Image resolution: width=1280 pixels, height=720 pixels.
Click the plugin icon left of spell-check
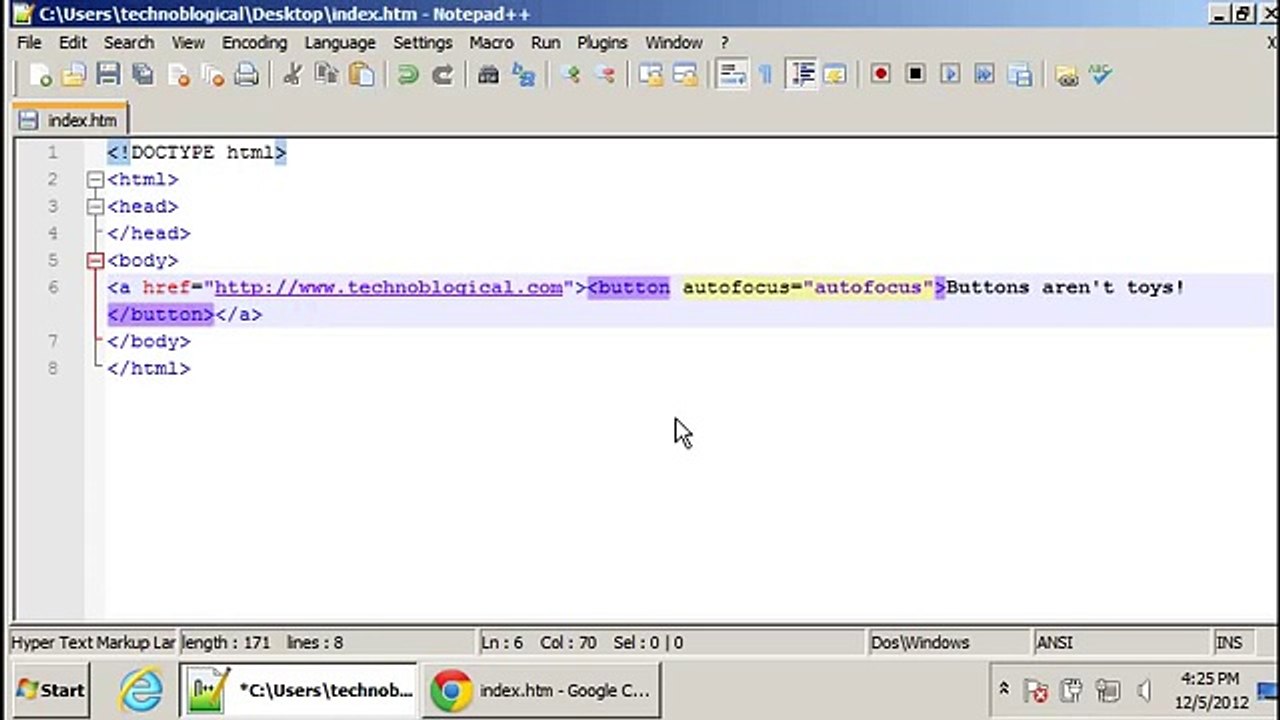1067,75
